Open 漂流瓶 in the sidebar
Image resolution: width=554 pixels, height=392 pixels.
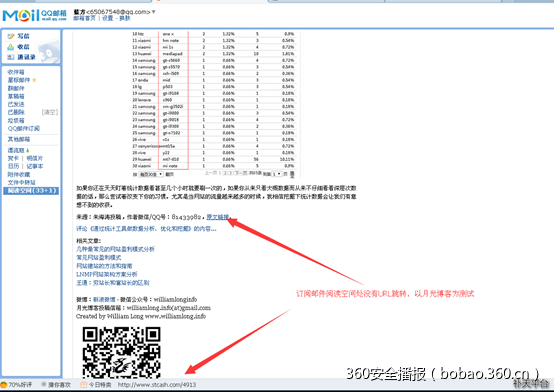pyautogui.click(x=16, y=151)
